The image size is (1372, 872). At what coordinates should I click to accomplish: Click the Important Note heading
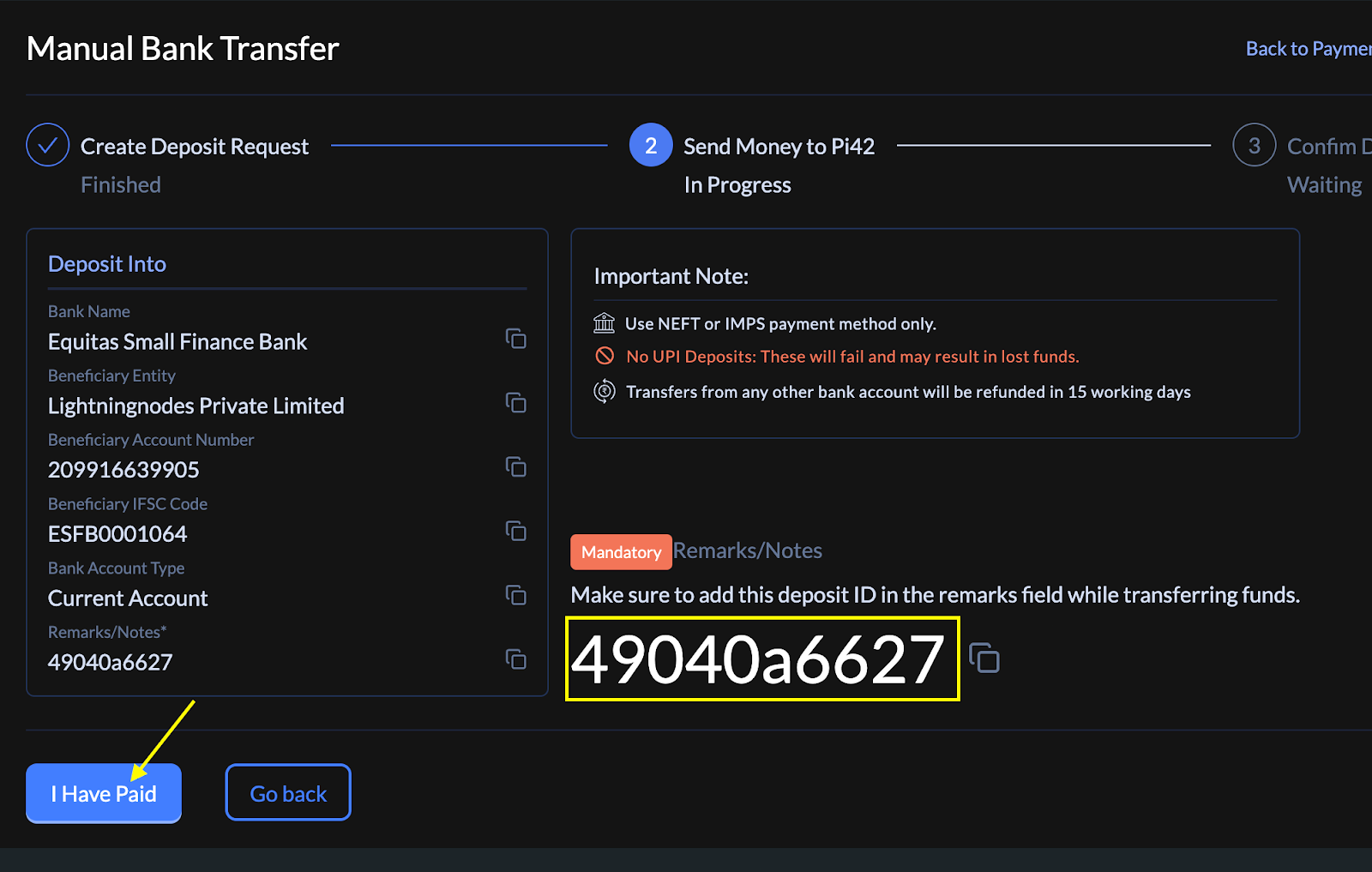click(671, 276)
